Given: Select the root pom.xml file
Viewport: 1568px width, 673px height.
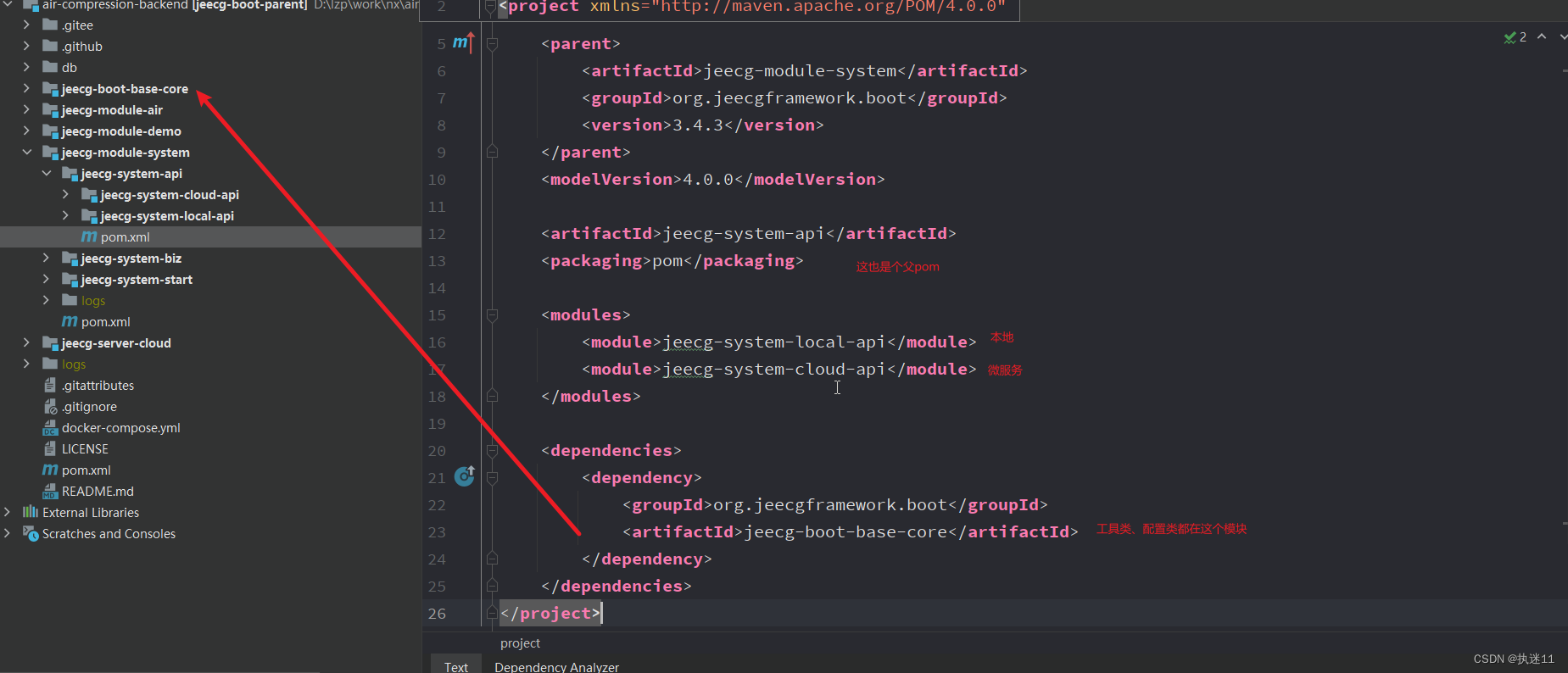Looking at the screenshot, I should (x=86, y=470).
